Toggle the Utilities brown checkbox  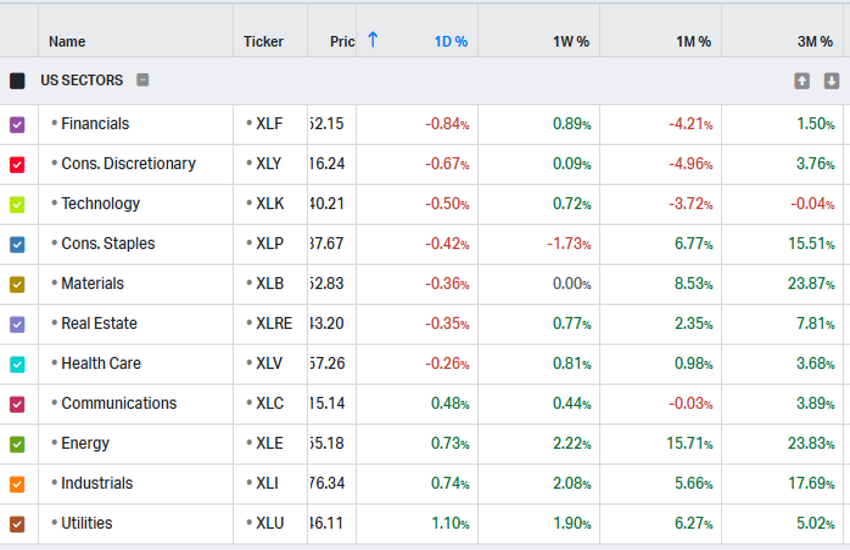coord(17,524)
